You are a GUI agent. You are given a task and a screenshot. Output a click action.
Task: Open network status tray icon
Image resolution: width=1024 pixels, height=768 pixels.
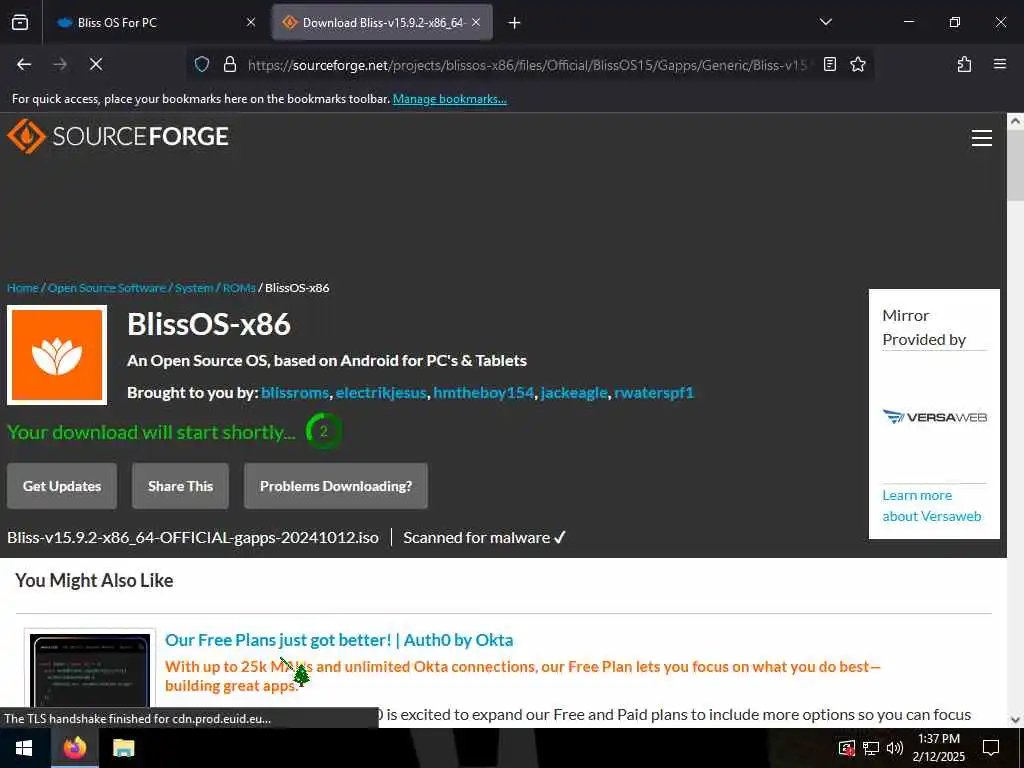point(871,748)
